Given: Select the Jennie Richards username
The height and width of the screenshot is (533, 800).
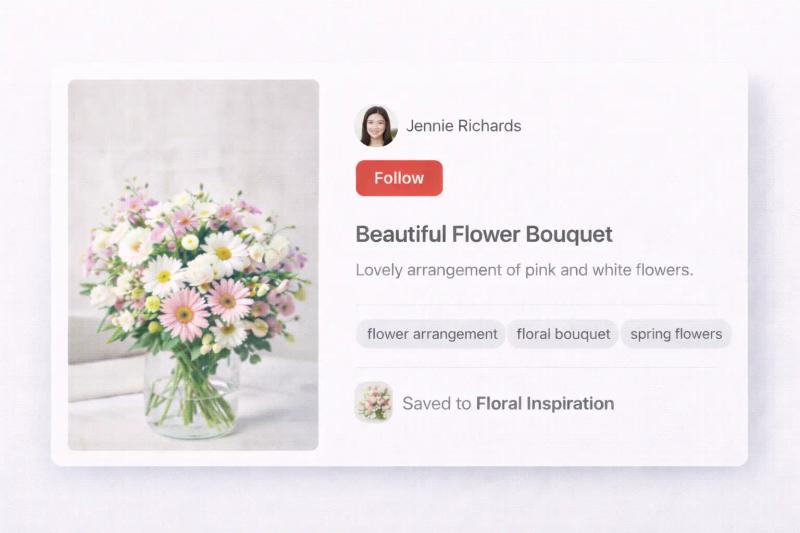Looking at the screenshot, I should pyautogui.click(x=463, y=126).
